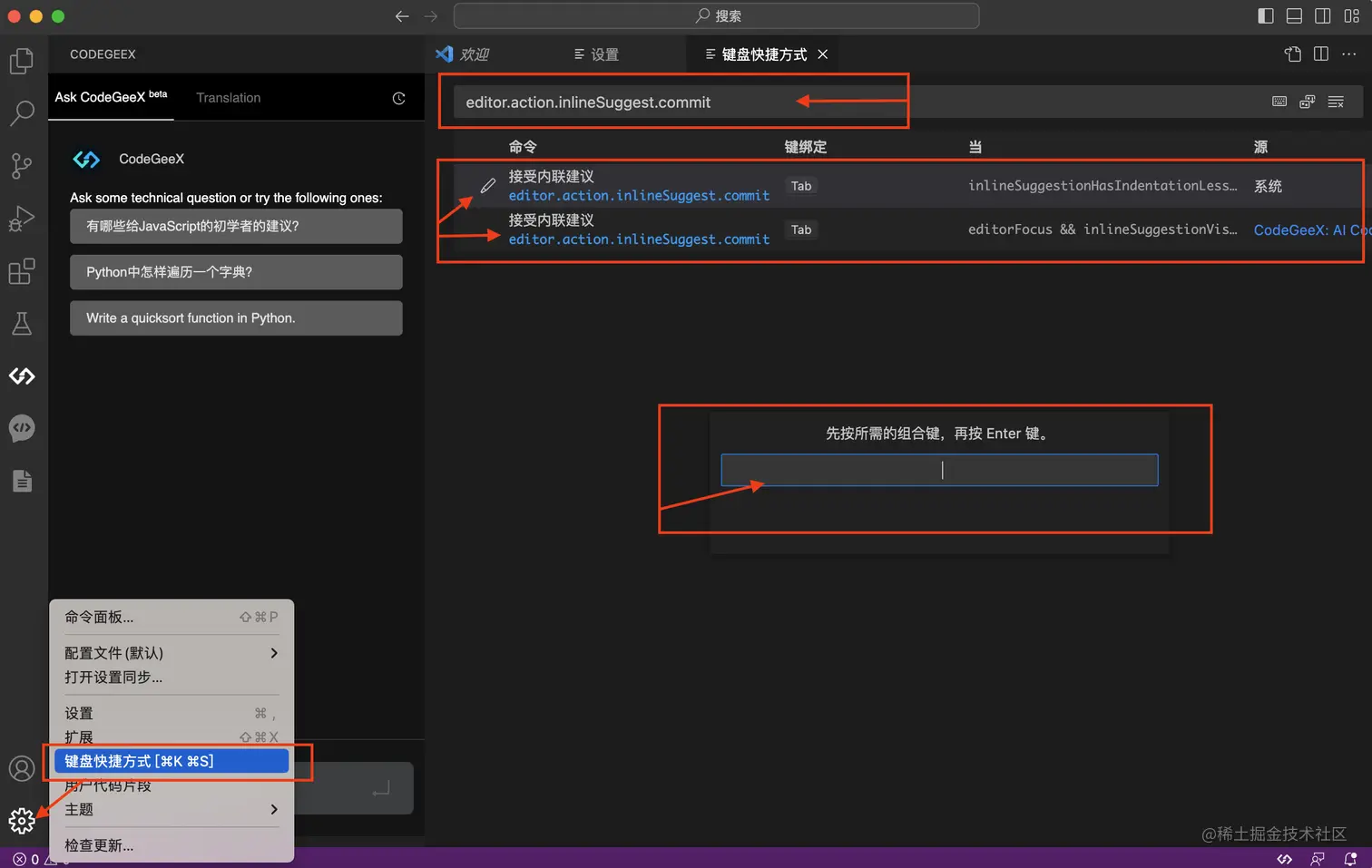Expand the 主题 submenu
This screenshot has height=868, width=1372.
tap(171, 809)
